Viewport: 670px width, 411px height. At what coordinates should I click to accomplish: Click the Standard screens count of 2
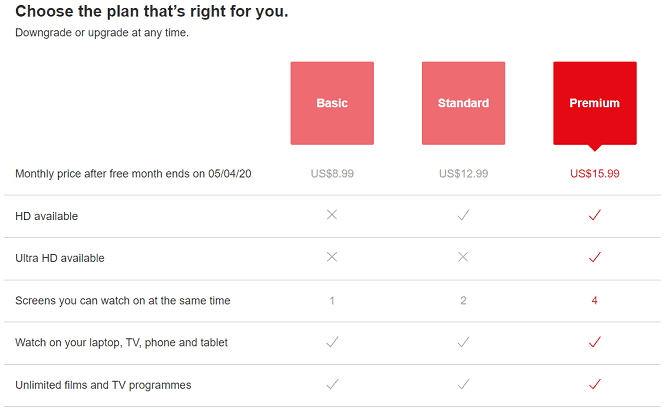[463, 300]
